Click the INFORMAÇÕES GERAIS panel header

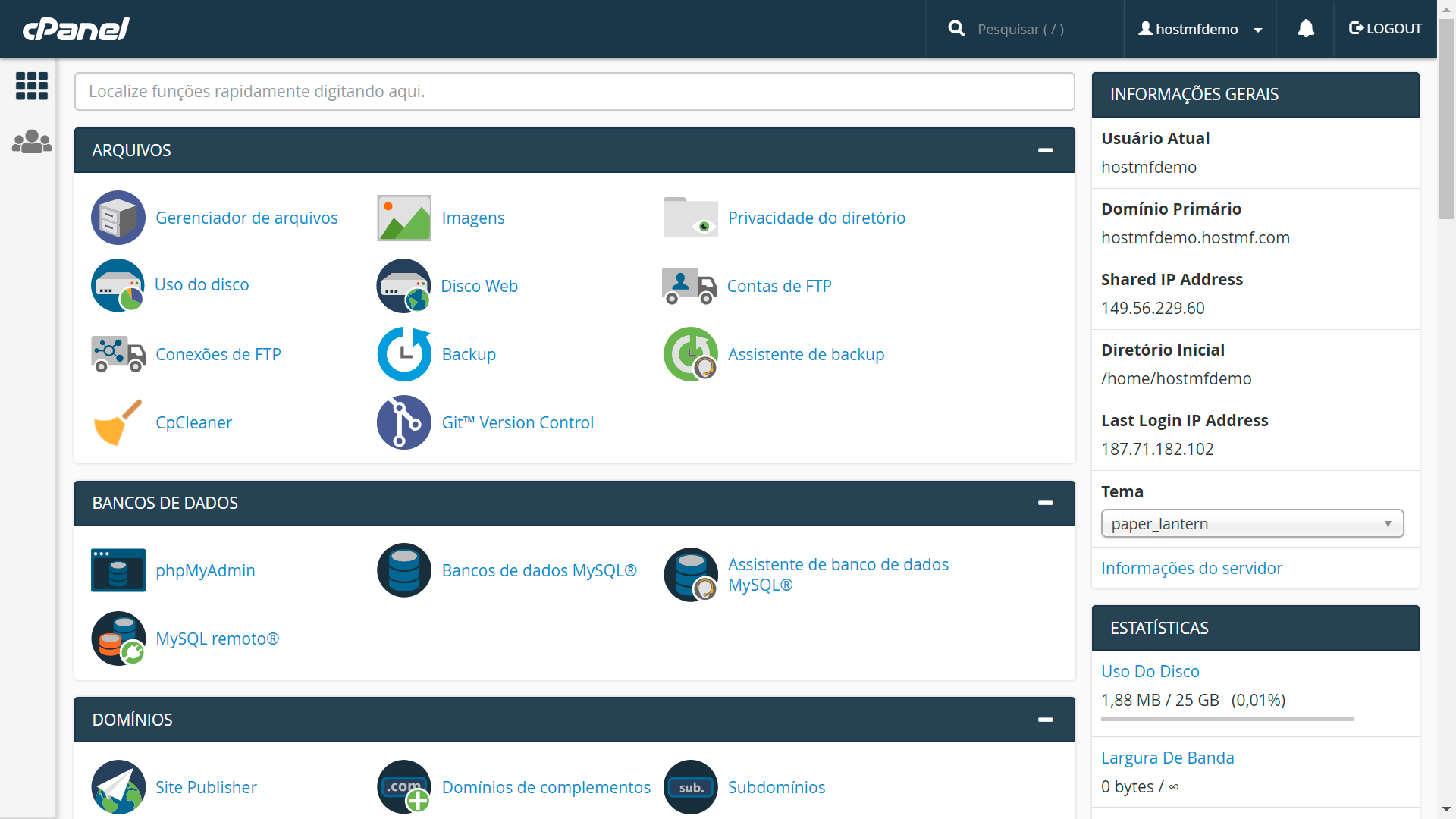click(1256, 94)
